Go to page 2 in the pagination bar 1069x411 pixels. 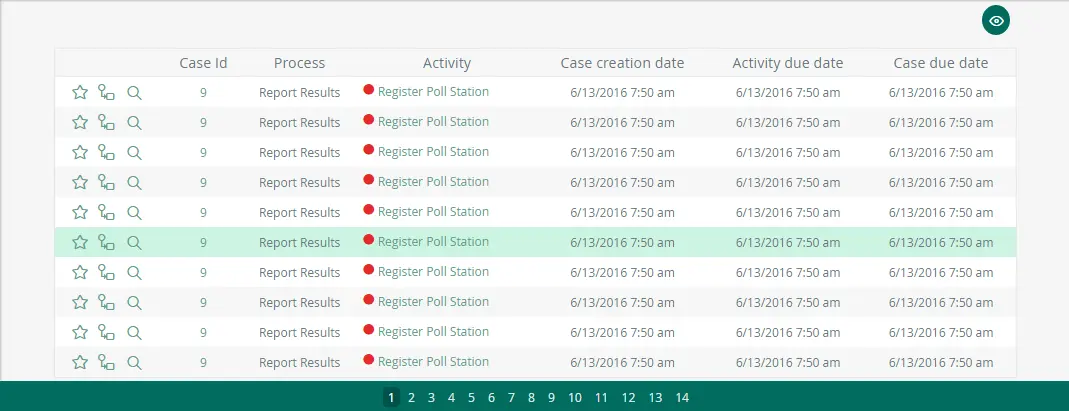(x=411, y=397)
